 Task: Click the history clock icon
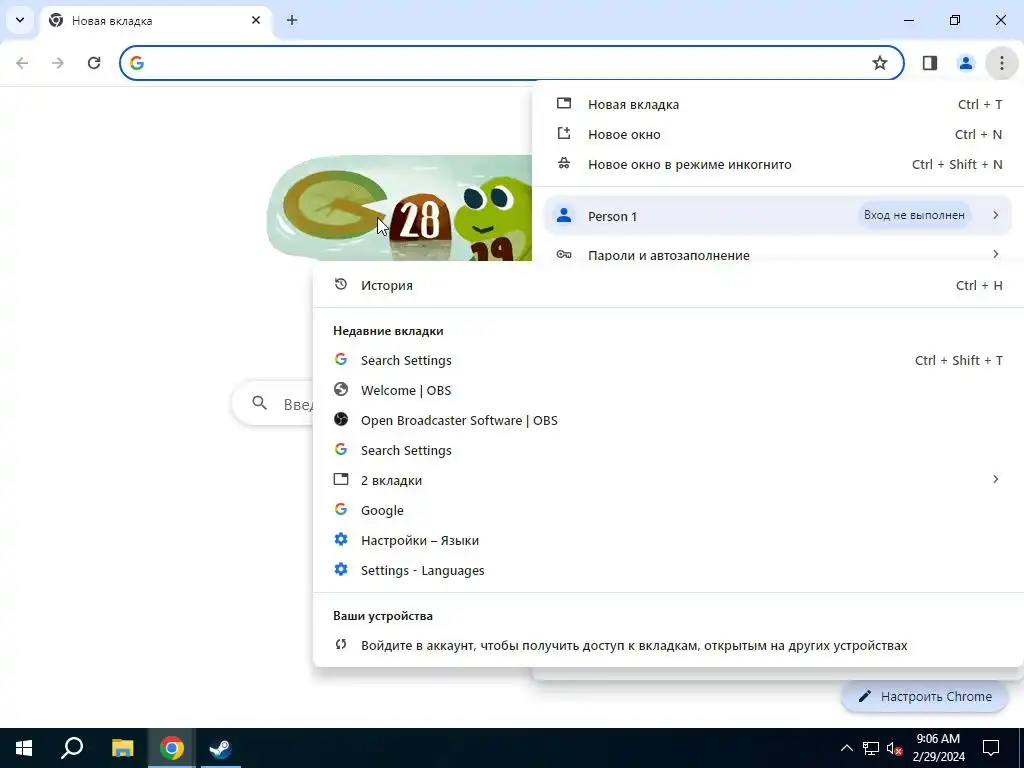[x=340, y=284]
